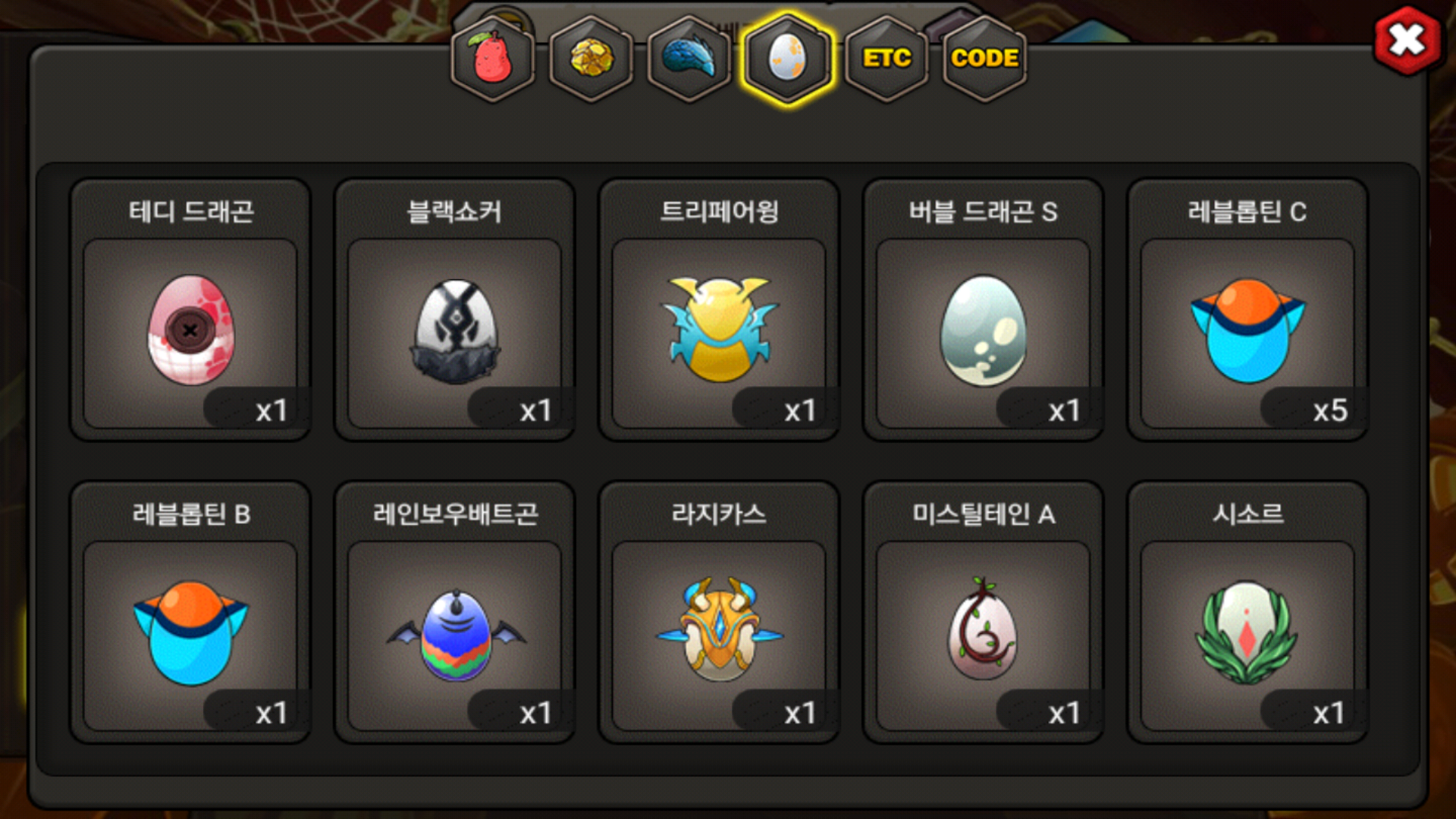
Task: Click the x1 count on 시소르
Action: [x=1329, y=713]
